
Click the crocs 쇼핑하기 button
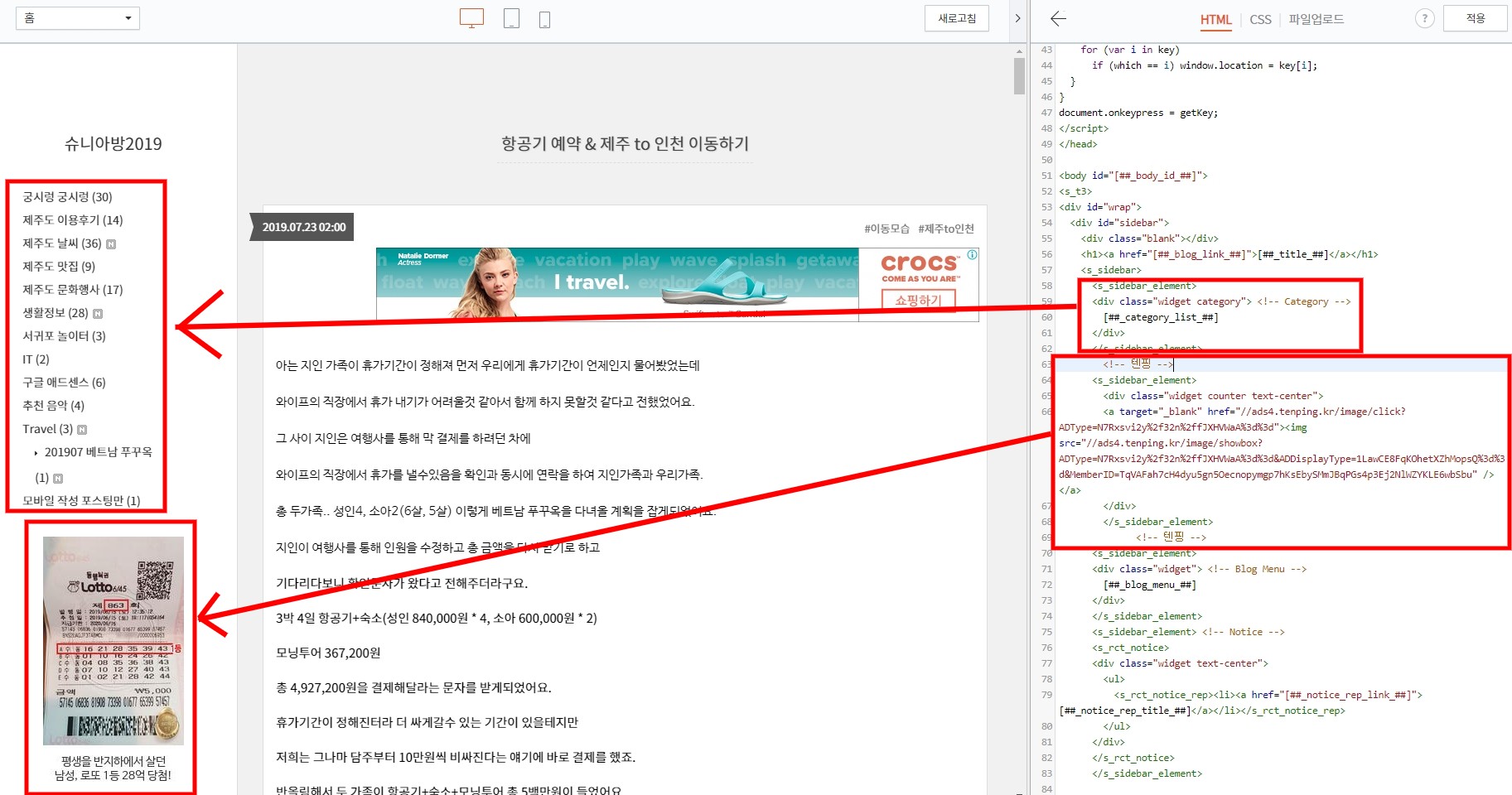pyautogui.click(x=918, y=300)
